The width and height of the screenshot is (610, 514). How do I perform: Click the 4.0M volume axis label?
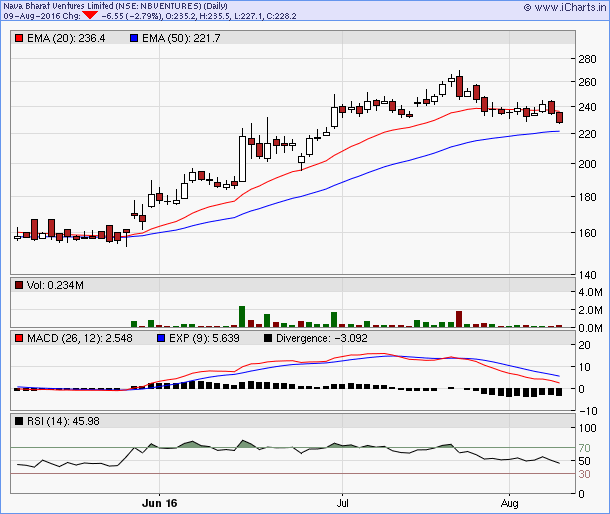(x=590, y=292)
